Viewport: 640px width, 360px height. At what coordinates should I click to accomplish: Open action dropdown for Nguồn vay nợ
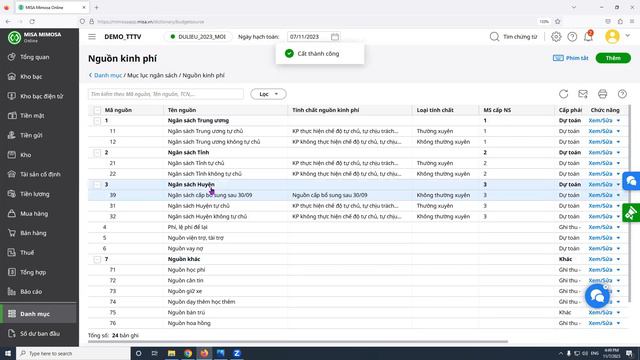(x=618, y=249)
